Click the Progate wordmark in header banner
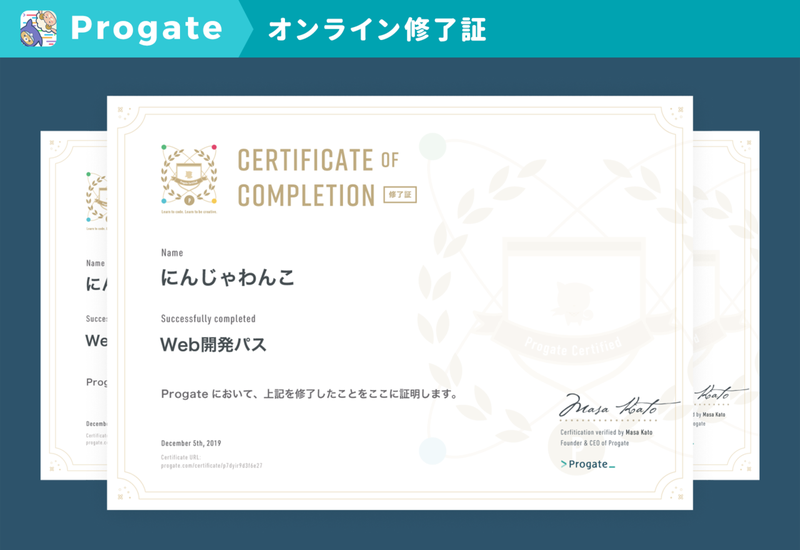Screen dimensions: 800x550 click(146, 29)
